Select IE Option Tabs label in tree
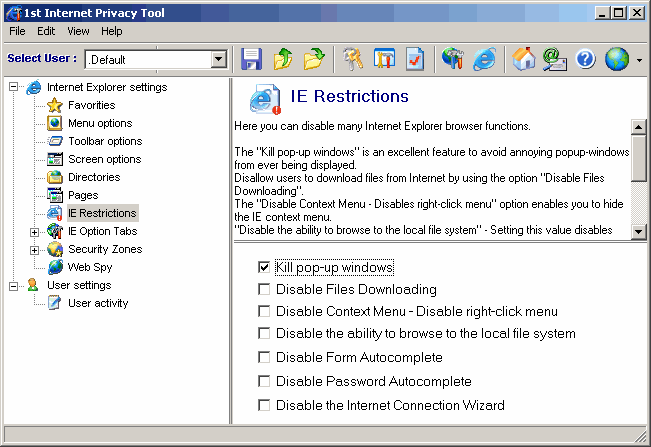Screen dimensions: 651x447 click(102, 231)
